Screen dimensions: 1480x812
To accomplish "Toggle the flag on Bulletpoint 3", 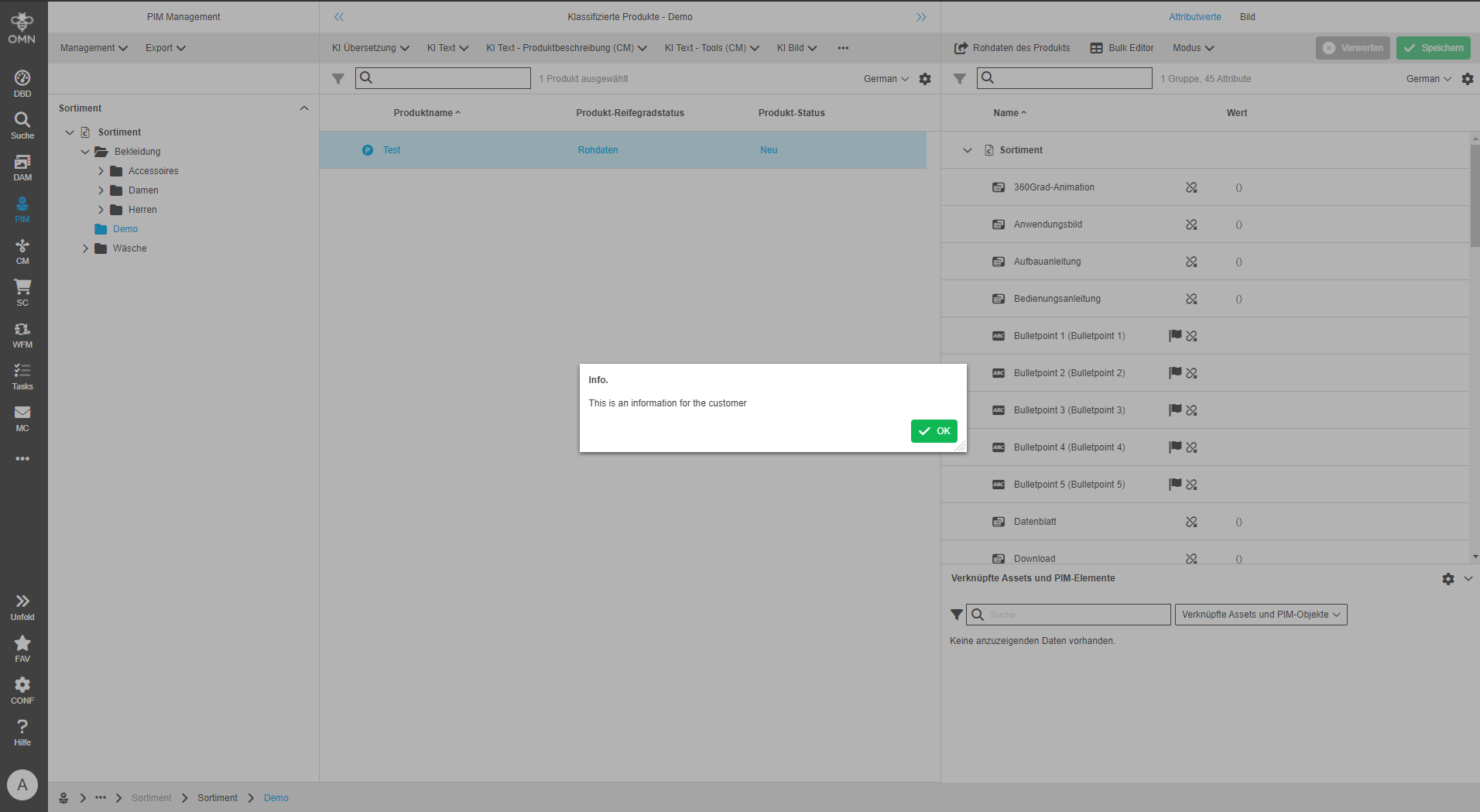I will click(1174, 409).
